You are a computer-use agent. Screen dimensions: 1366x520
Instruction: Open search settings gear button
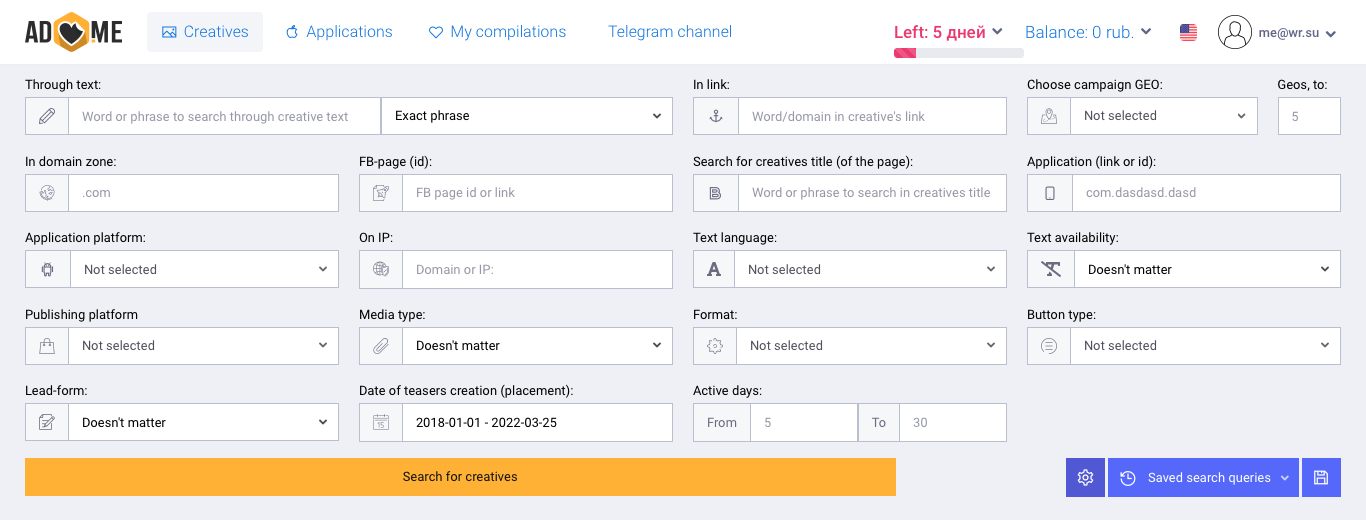click(1085, 478)
